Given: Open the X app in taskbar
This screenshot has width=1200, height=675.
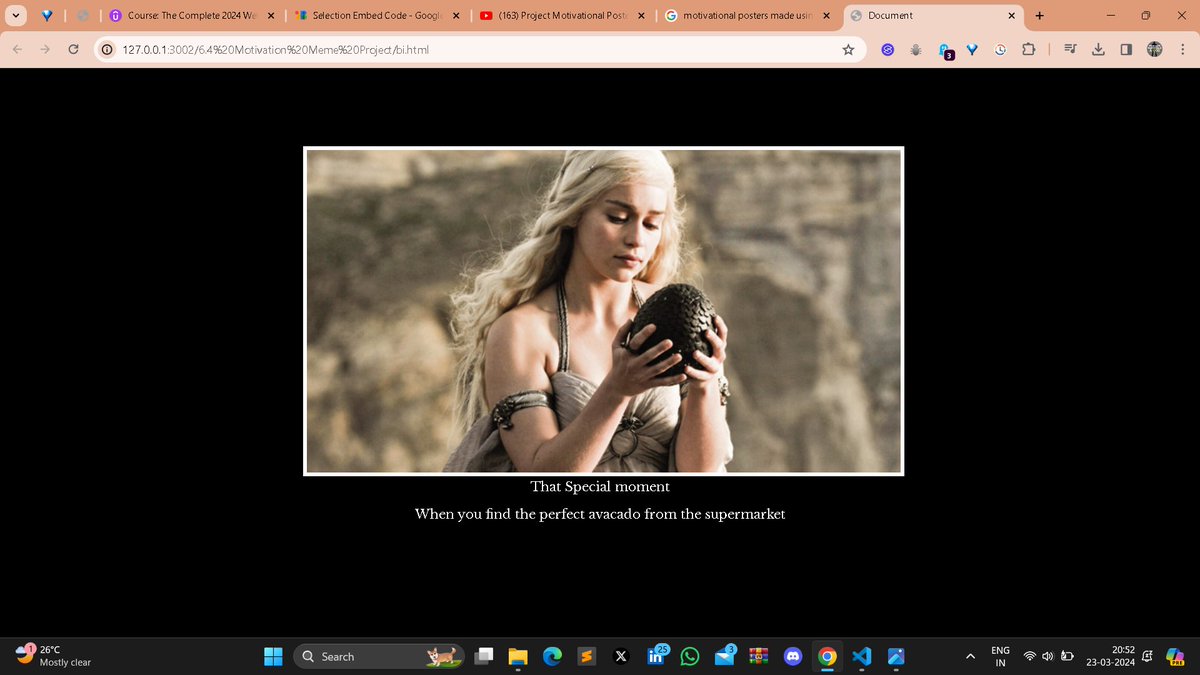Looking at the screenshot, I should (x=621, y=656).
